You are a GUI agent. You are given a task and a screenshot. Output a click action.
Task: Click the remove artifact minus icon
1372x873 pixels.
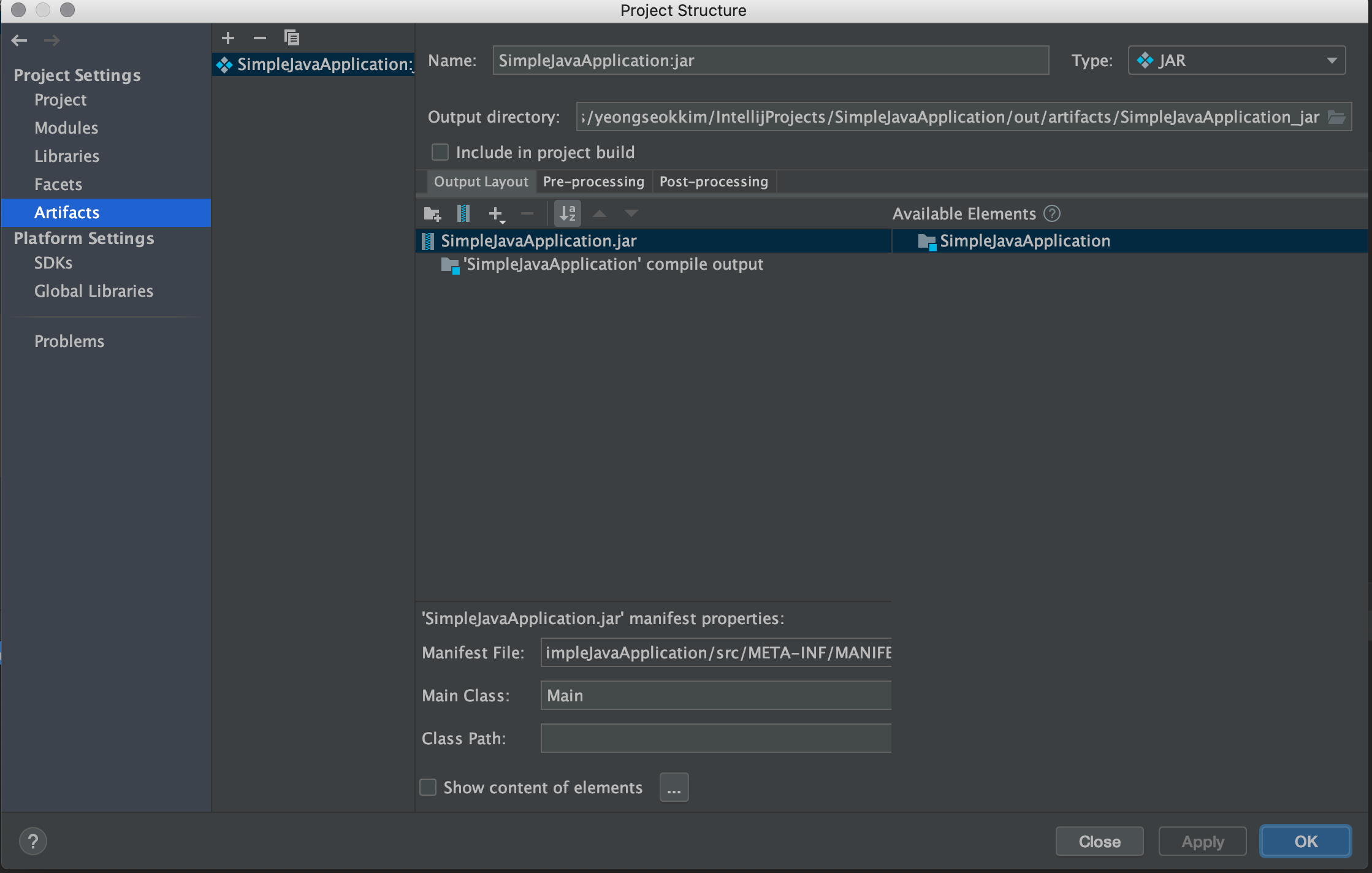point(260,38)
